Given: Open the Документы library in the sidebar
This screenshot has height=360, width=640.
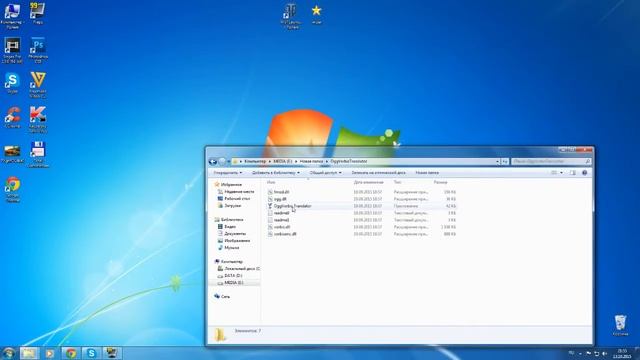Looking at the screenshot, I should pyautogui.click(x=231, y=233).
